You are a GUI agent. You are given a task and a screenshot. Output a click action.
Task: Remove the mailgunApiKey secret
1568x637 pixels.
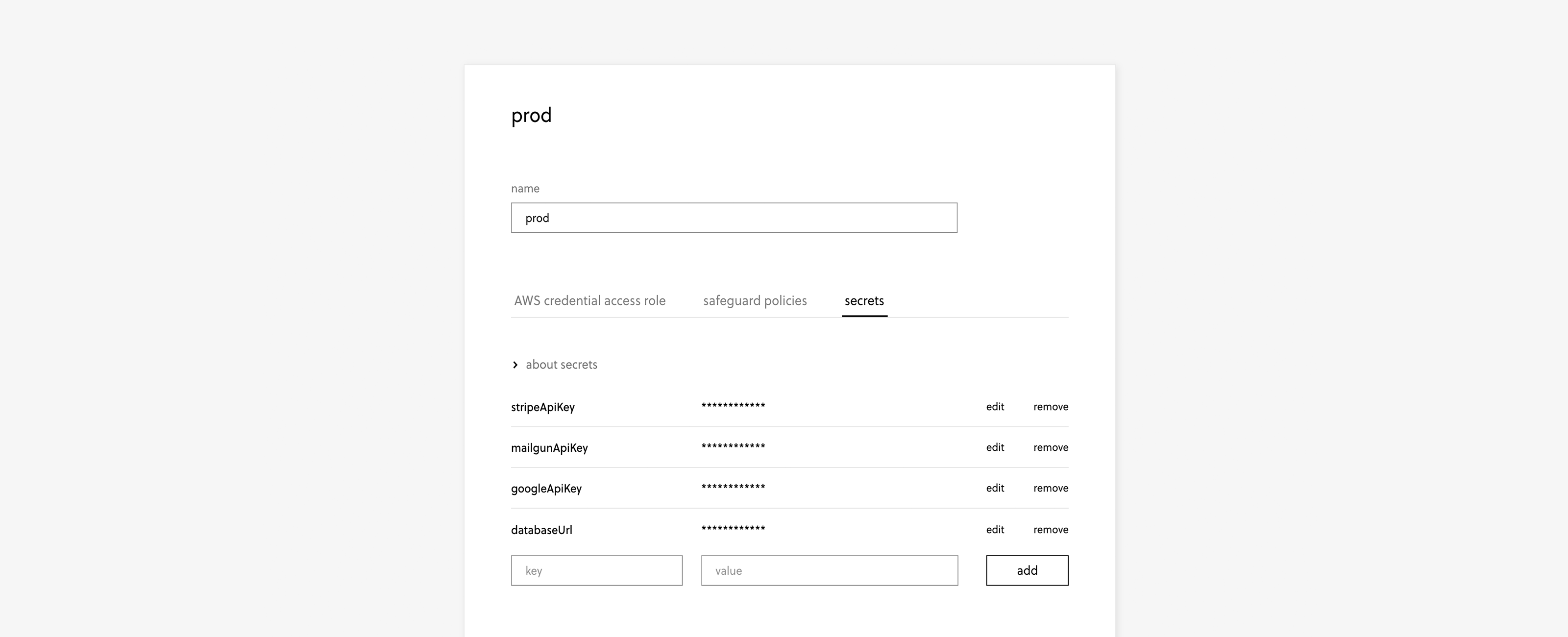(1050, 447)
